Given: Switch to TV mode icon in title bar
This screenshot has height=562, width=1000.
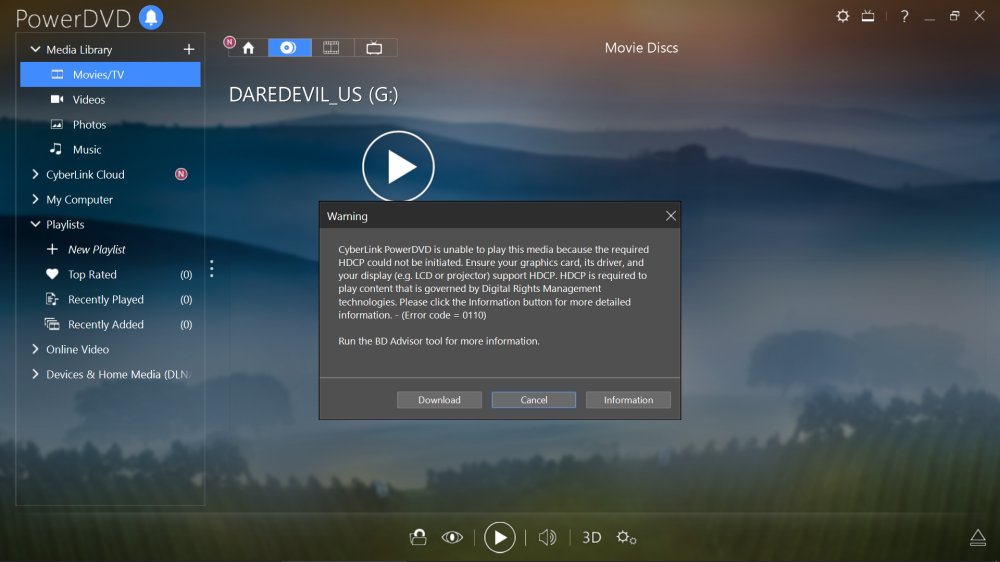Looking at the screenshot, I should click(x=868, y=16).
